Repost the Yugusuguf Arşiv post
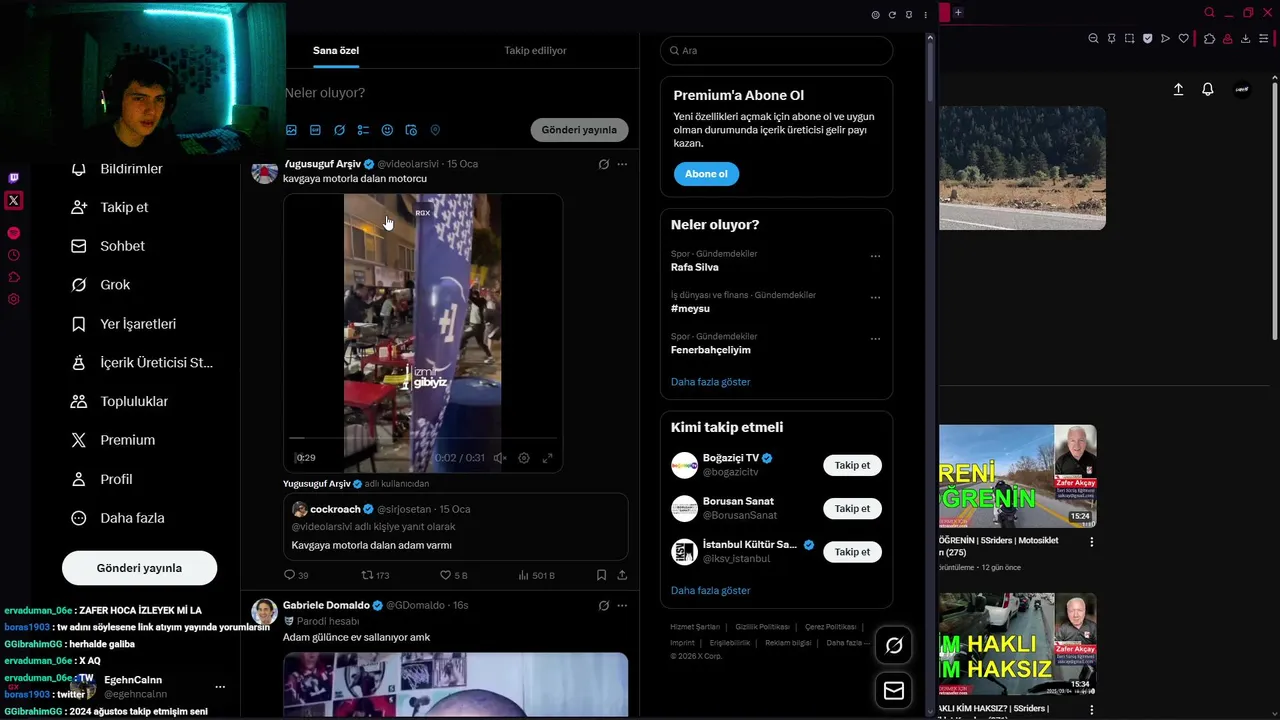 pyautogui.click(x=375, y=575)
